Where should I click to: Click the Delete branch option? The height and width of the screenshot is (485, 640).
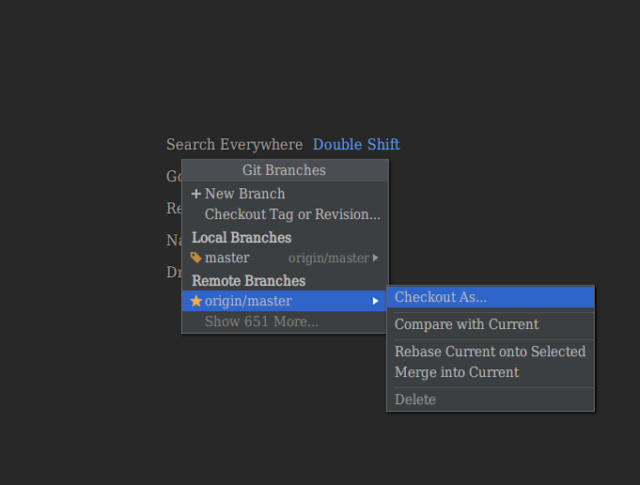click(x=415, y=400)
